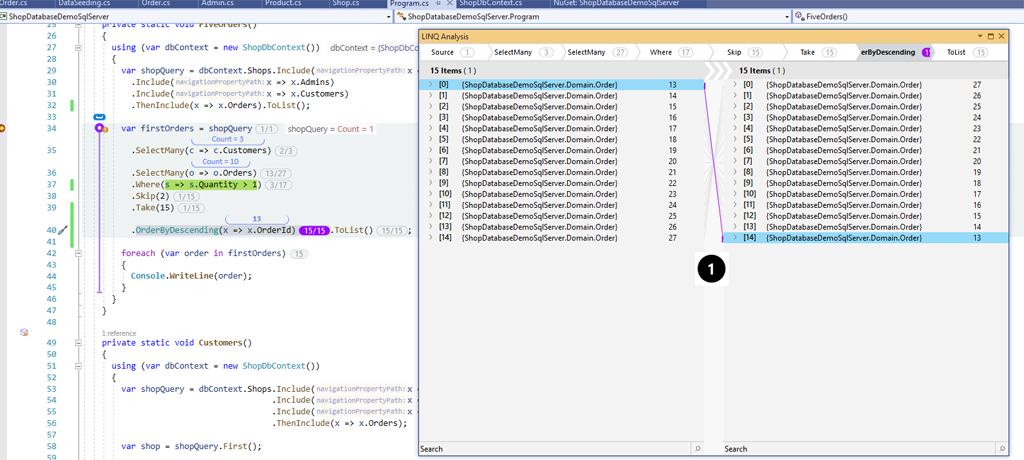Click the left '15 Items ( 1 )' header
Viewport: 1024px width, 460px height.
tap(453, 71)
